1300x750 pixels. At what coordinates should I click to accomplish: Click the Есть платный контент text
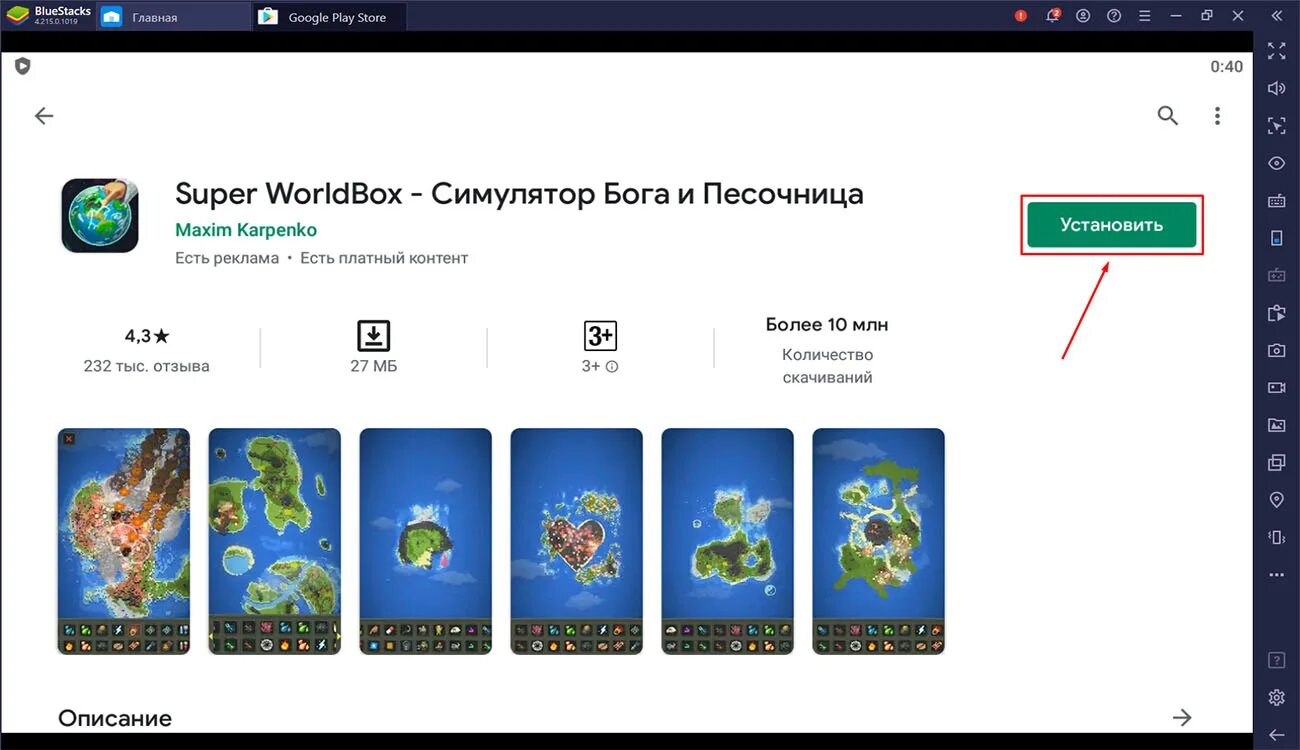(384, 258)
